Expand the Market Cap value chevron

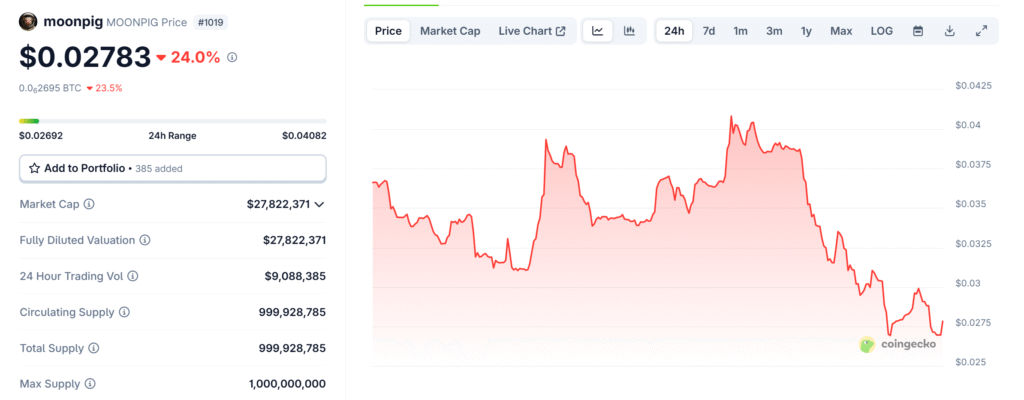point(319,204)
